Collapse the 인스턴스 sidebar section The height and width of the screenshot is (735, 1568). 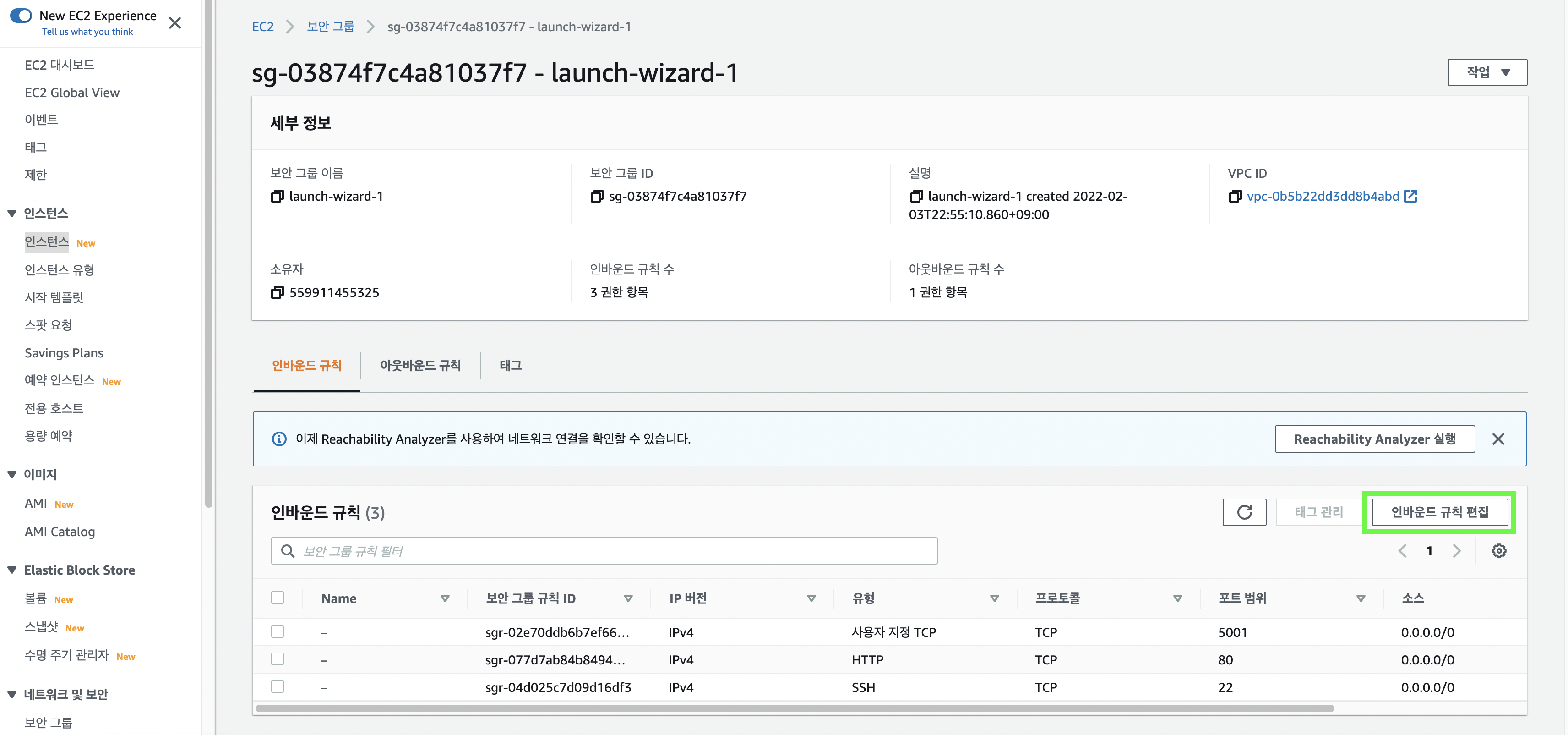point(11,213)
